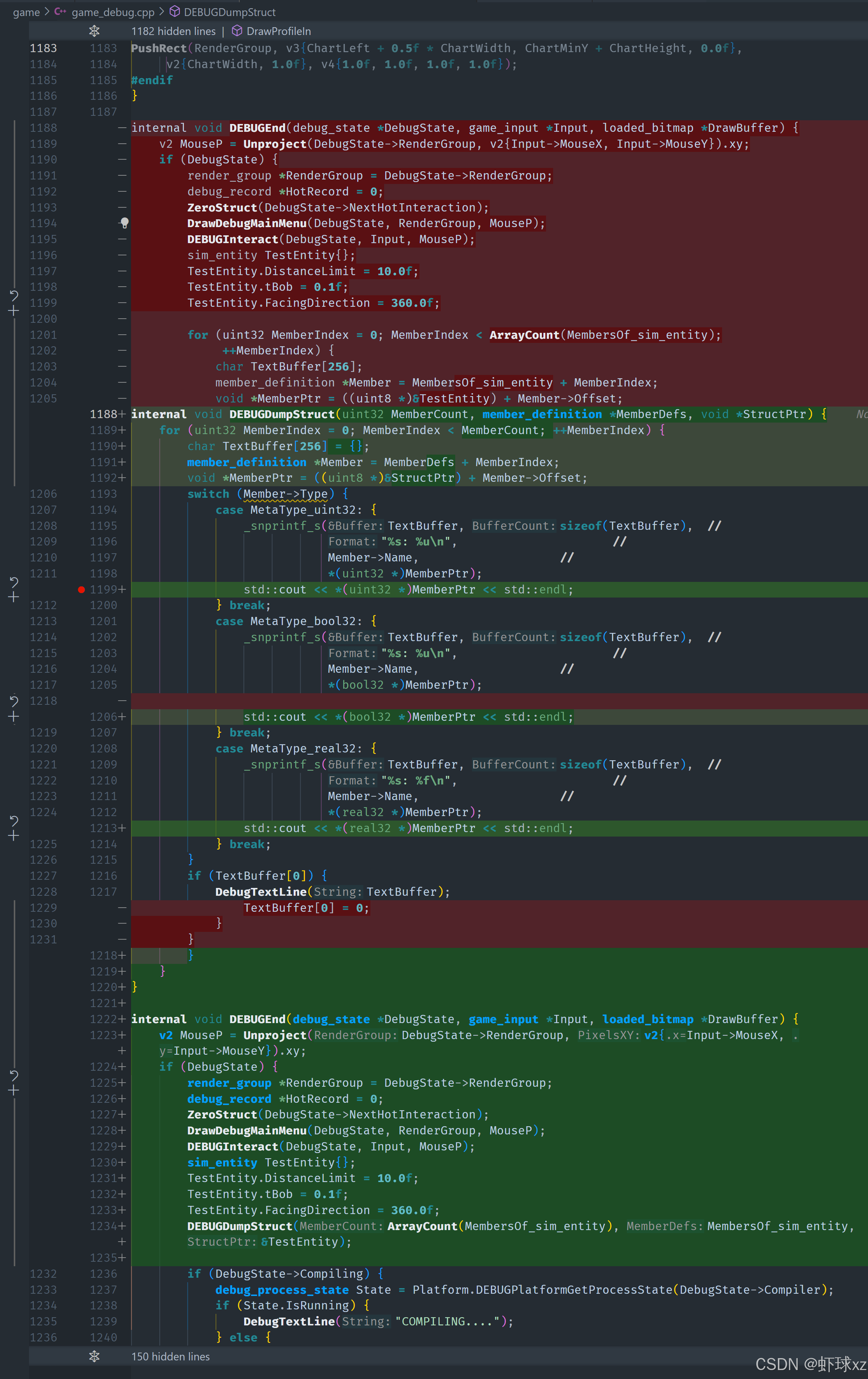Jump to DrawProfileIn in hidden lines header
The height and width of the screenshot is (1379, 868).
278,31
